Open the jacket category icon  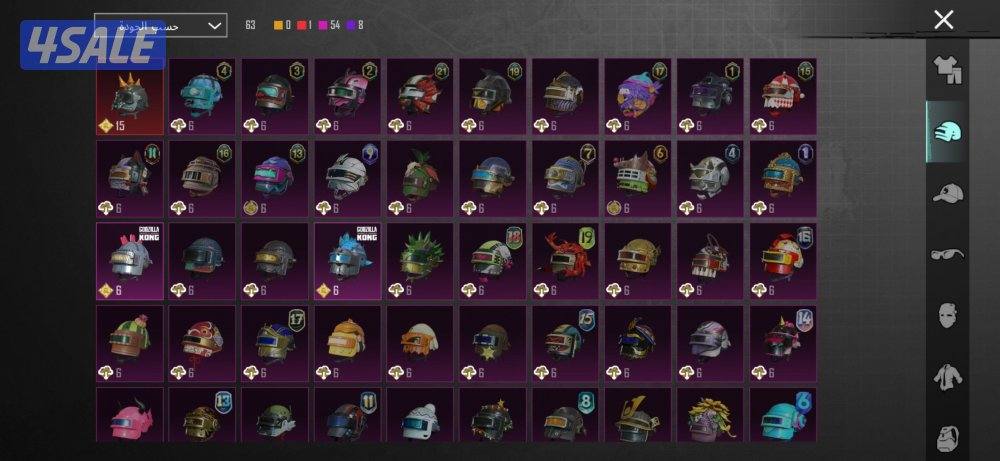[x=947, y=377]
